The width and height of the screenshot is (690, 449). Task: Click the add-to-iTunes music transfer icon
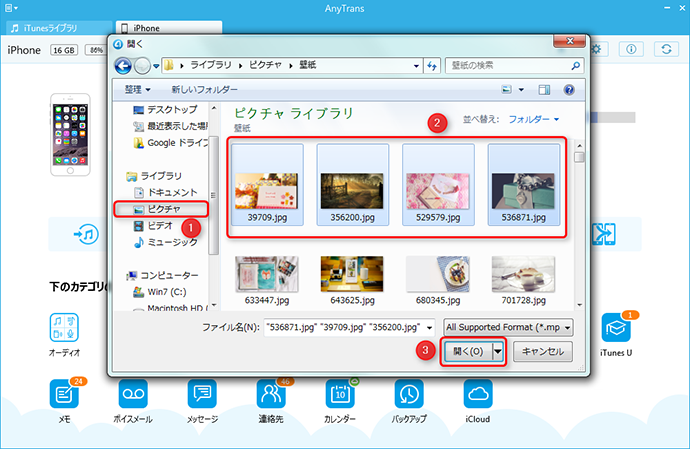pyautogui.click(x=86, y=234)
